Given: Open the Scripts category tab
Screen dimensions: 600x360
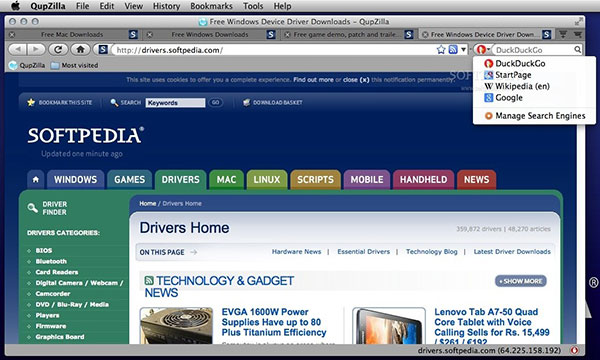Looking at the screenshot, I should coord(315,179).
